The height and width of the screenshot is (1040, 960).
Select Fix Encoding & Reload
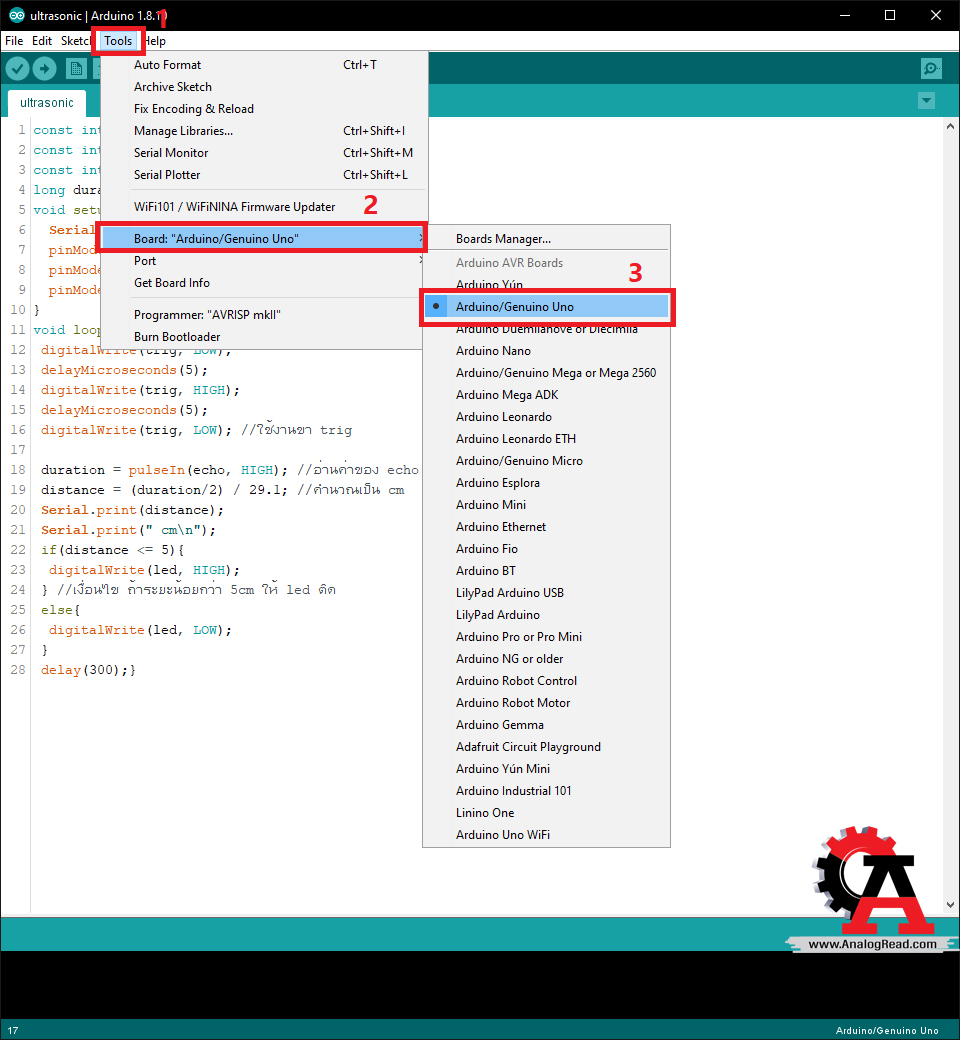(264, 109)
